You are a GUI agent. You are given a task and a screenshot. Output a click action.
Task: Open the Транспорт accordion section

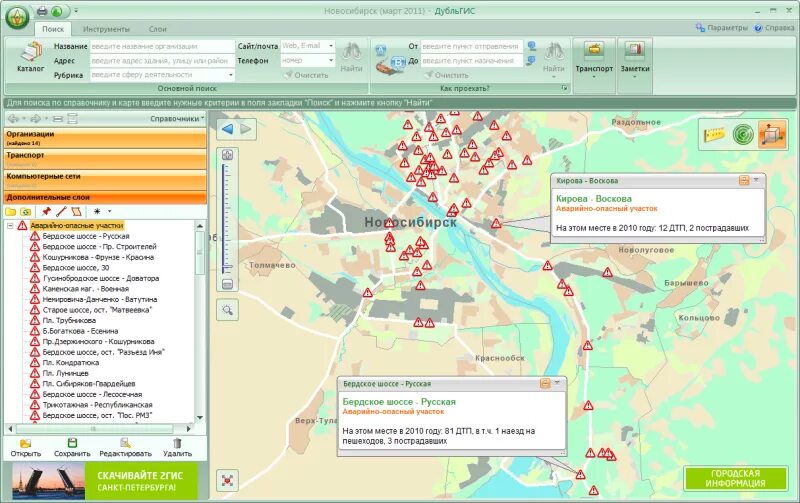point(105,159)
